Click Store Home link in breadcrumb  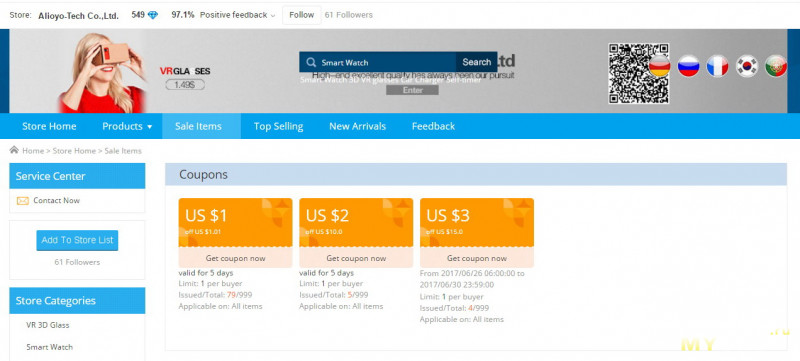pyautogui.click(x=74, y=151)
